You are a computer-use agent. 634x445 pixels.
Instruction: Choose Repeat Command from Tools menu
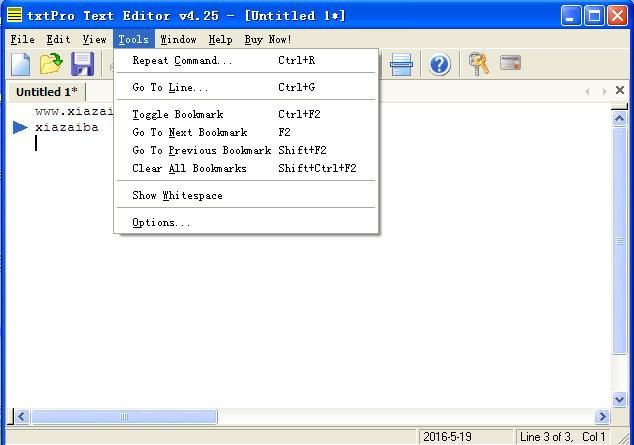pyautogui.click(x=246, y=60)
